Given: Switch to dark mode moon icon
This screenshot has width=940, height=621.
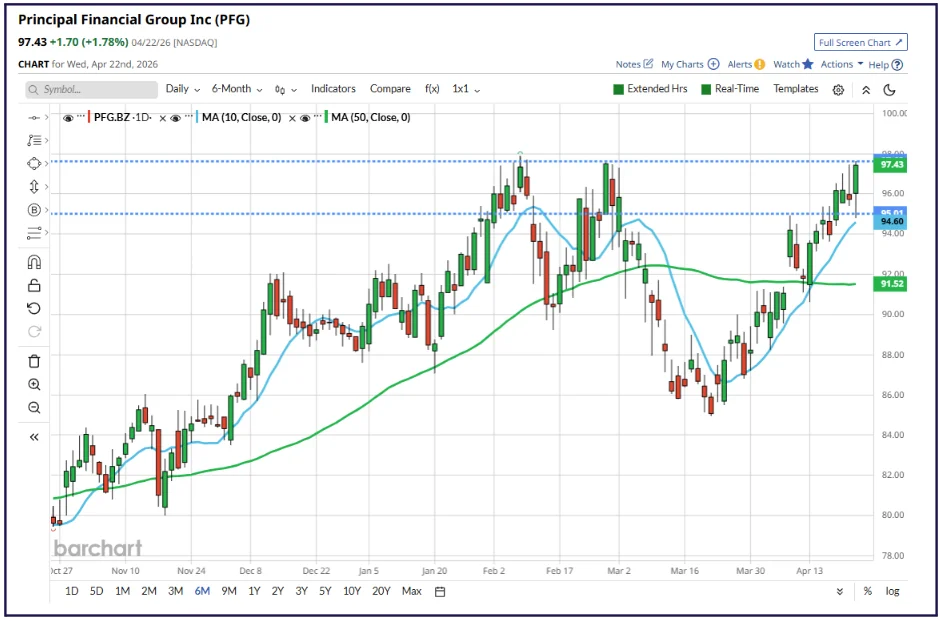Looking at the screenshot, I should click(890, 90).
